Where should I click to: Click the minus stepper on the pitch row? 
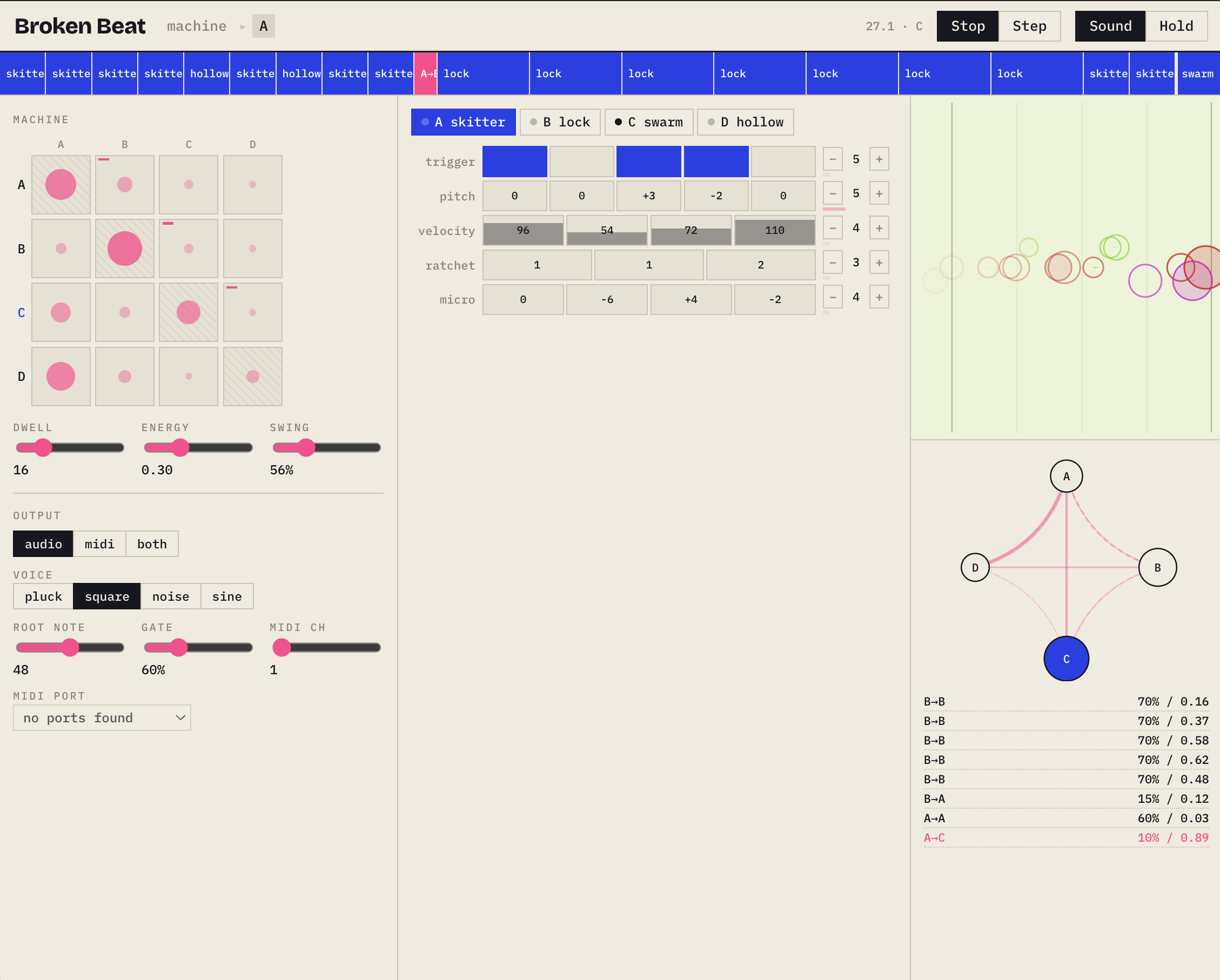[833, 193]
